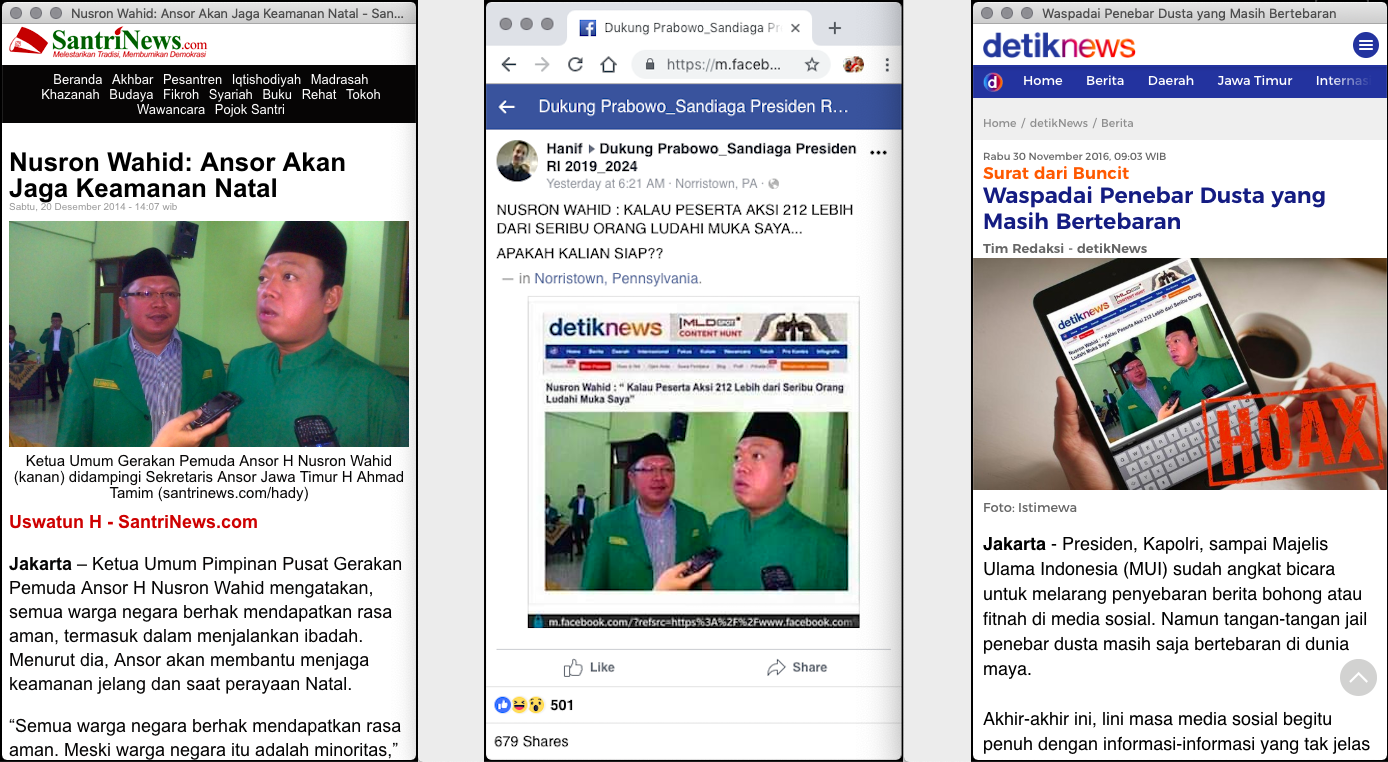Like the Facebook post

tap(589, 667)
